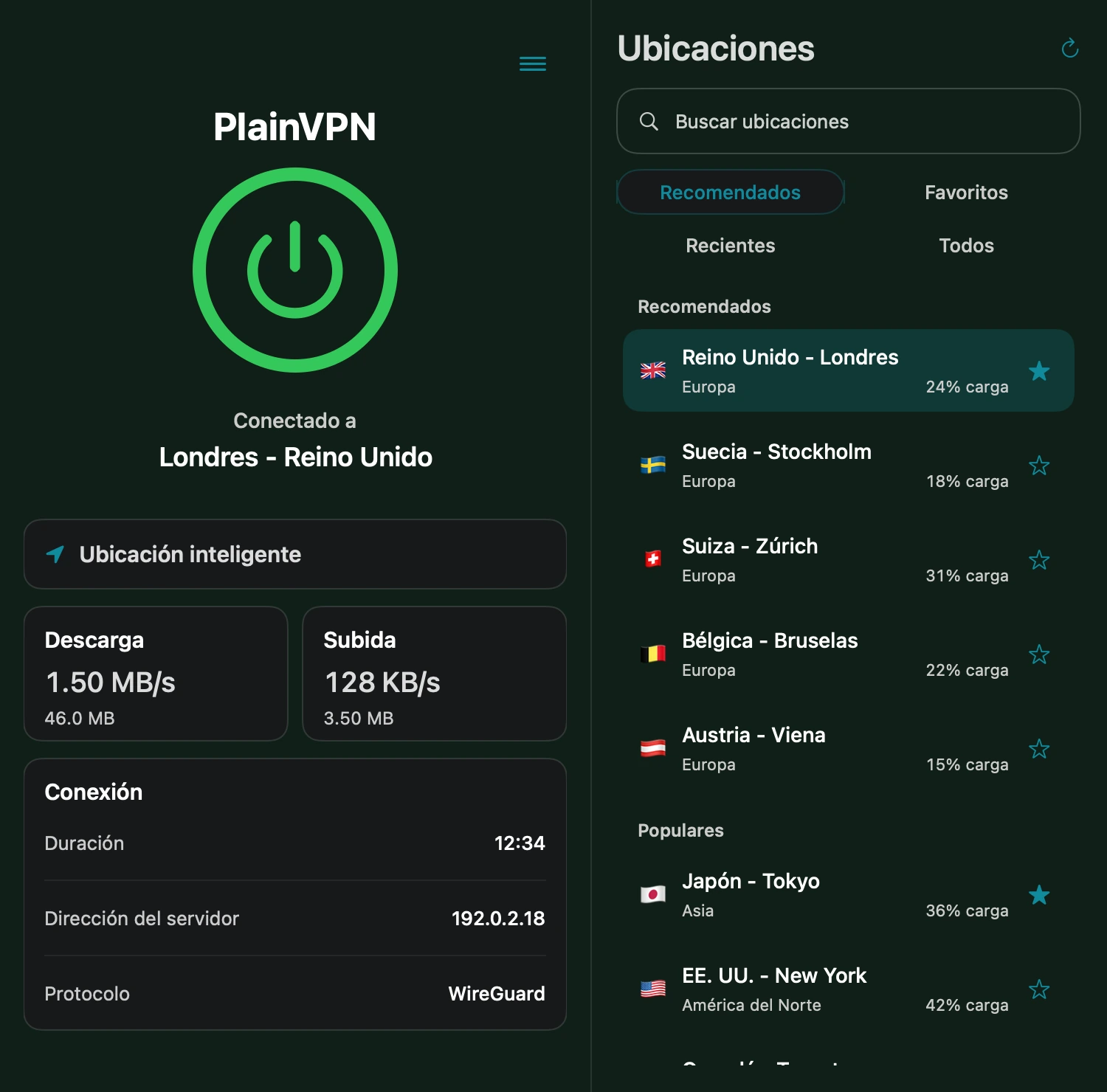Disconnect VPN with the green power button
The height and width of the screenshot is (1092, 1107).
click(x=295, y=270)
